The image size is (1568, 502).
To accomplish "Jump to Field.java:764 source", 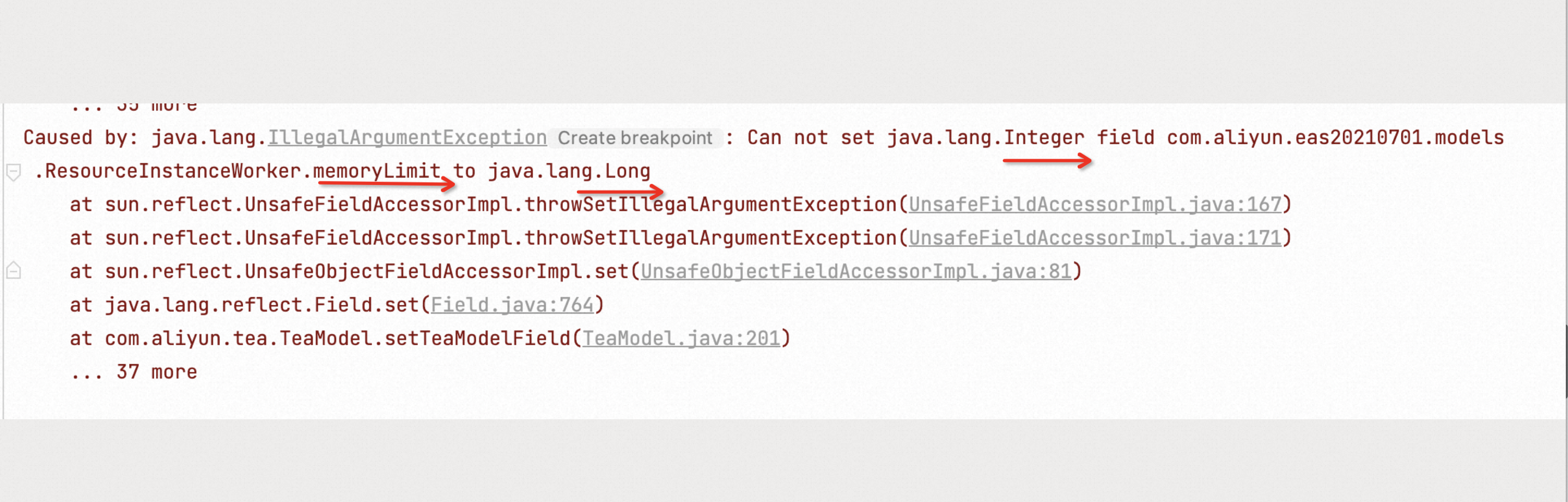I will coord(511,305).
